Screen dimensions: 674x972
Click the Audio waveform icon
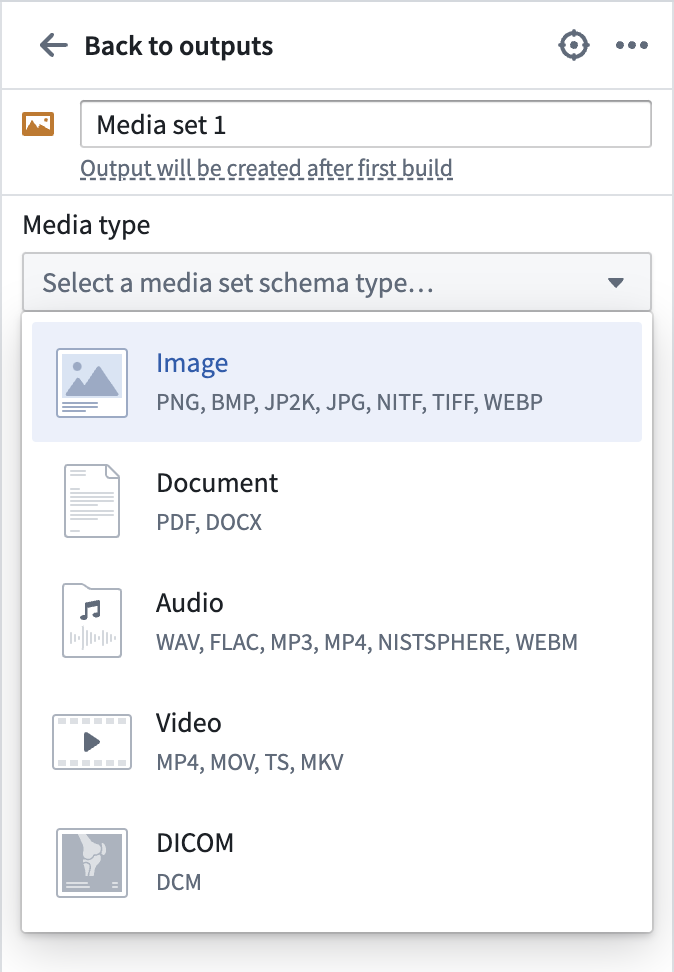click(91, 621)
